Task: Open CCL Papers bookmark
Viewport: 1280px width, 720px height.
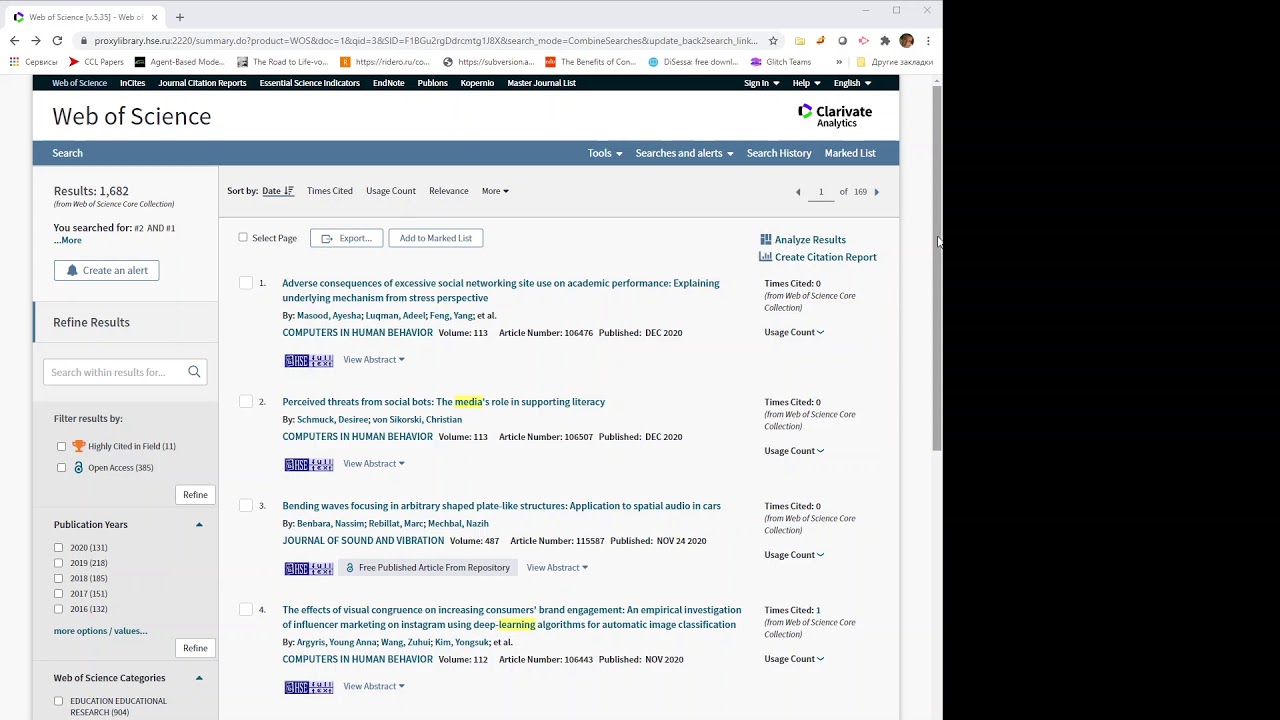Action: coord(96,62)
